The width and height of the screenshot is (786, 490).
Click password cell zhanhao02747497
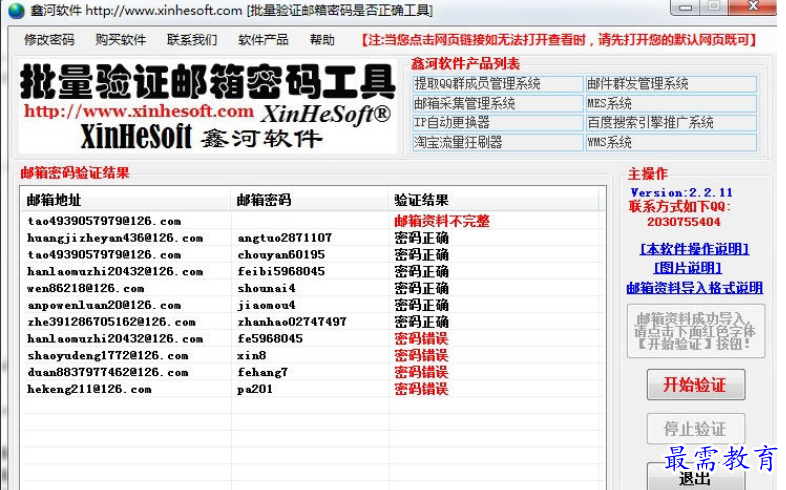(292, 322)
